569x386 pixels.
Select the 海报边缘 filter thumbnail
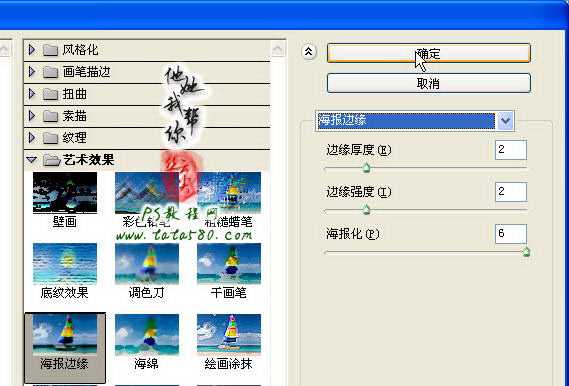coord(65,334)
